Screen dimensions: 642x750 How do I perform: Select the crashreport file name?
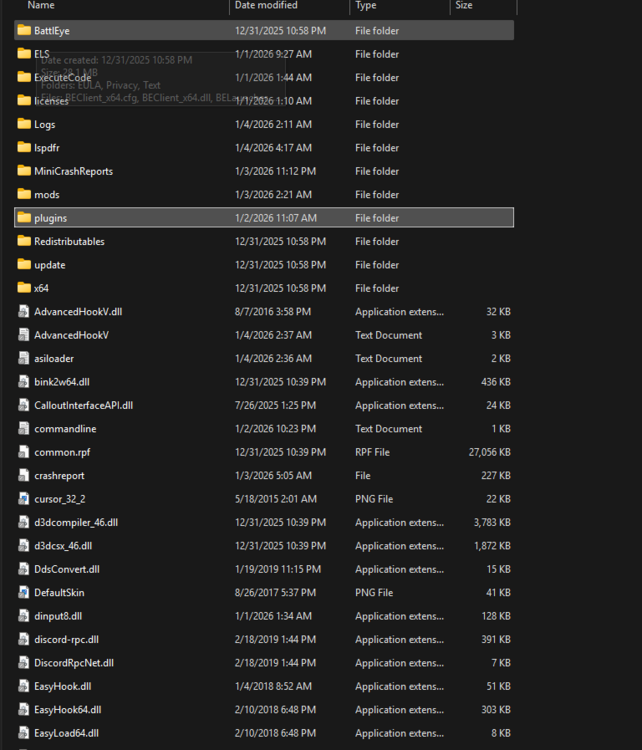[59, 476]
